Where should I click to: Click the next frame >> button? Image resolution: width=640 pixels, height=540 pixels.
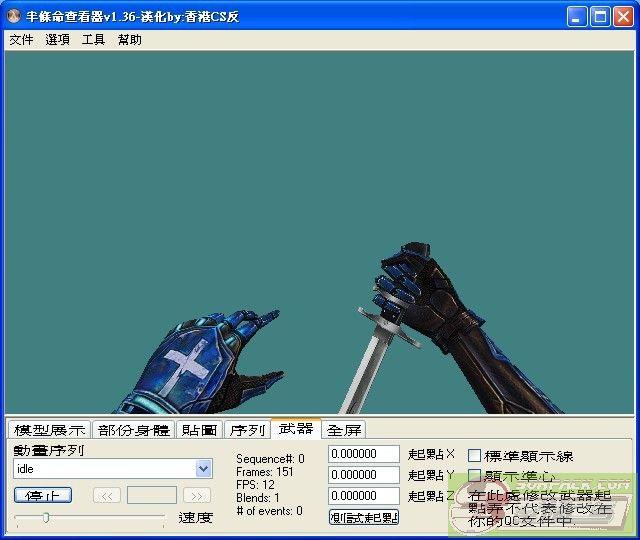(197, 495)
